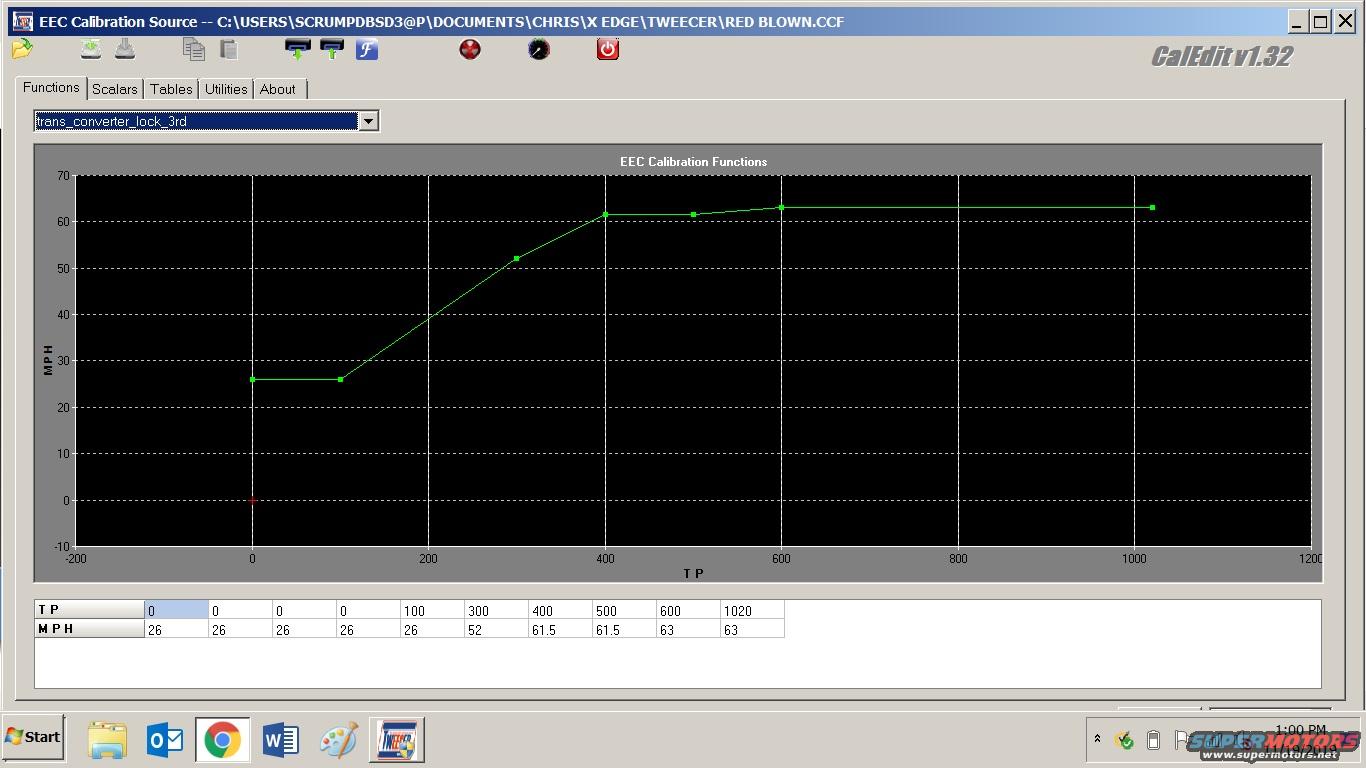Click the graph data point at TP 300
Viewport: 1366px width, 768px height.
[x=517, y=259]
